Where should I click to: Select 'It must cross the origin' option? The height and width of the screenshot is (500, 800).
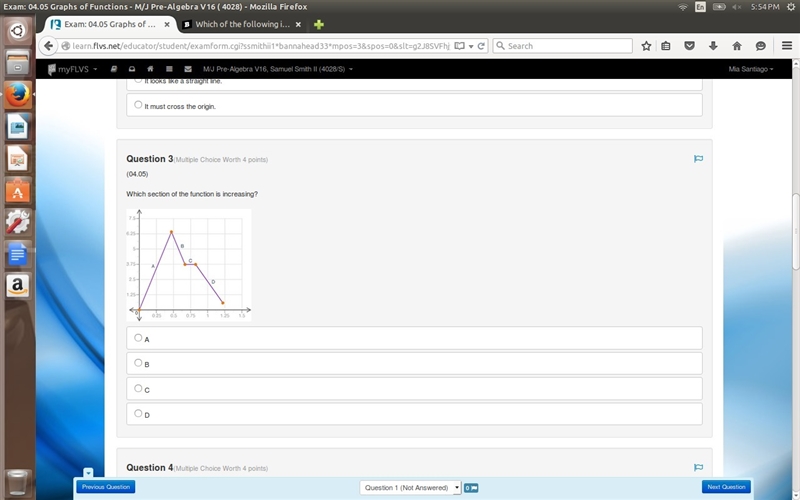[138, 105]
